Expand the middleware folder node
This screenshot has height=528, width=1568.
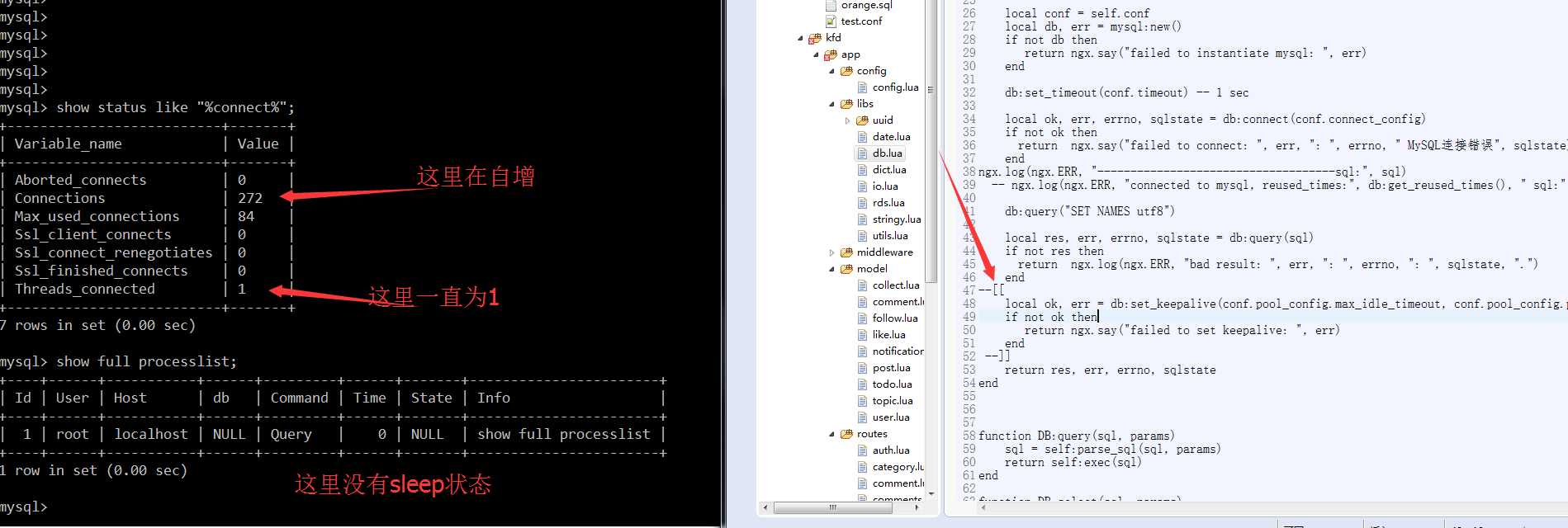831,252
